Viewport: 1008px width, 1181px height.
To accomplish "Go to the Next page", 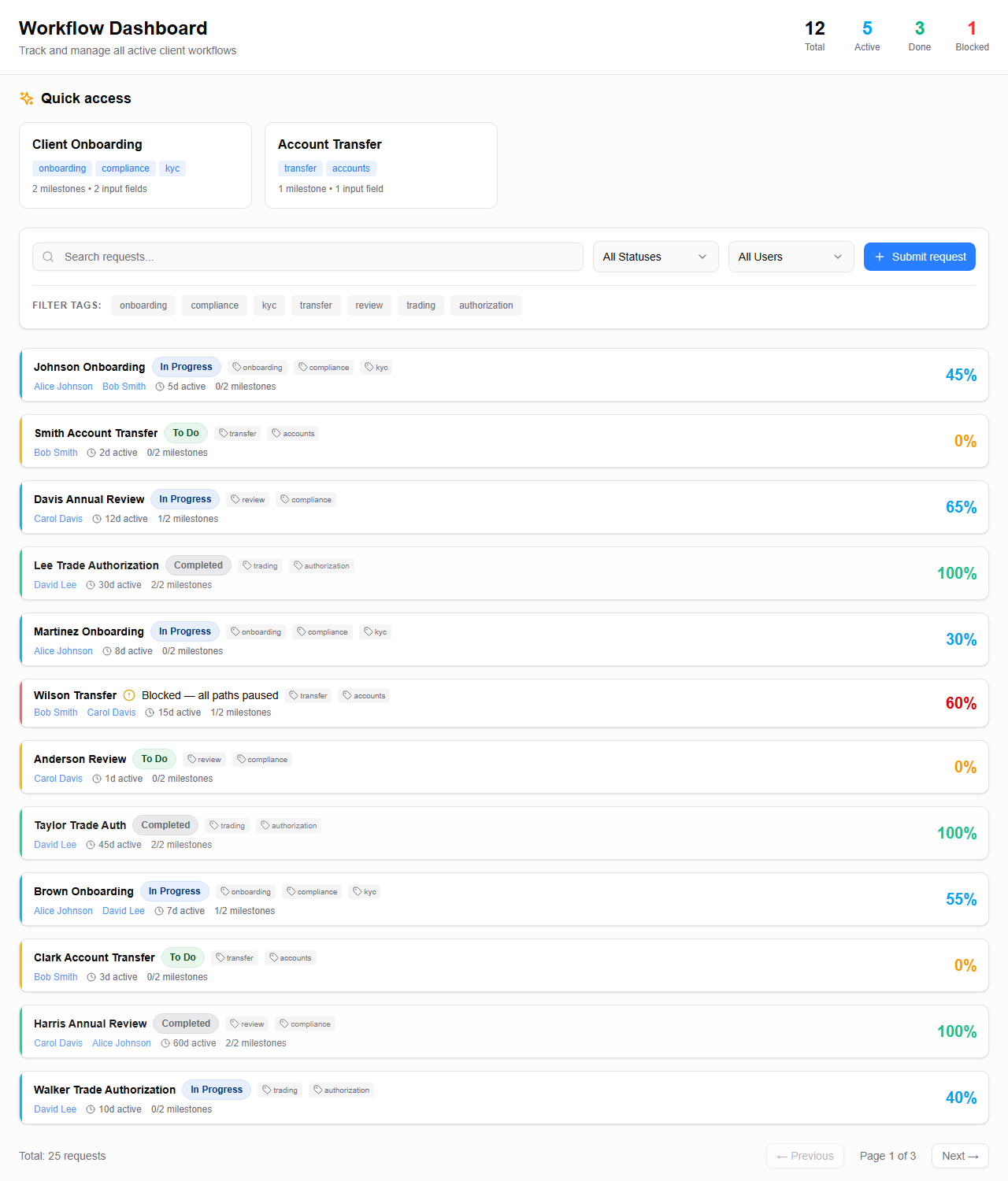I will (960, 1156).
